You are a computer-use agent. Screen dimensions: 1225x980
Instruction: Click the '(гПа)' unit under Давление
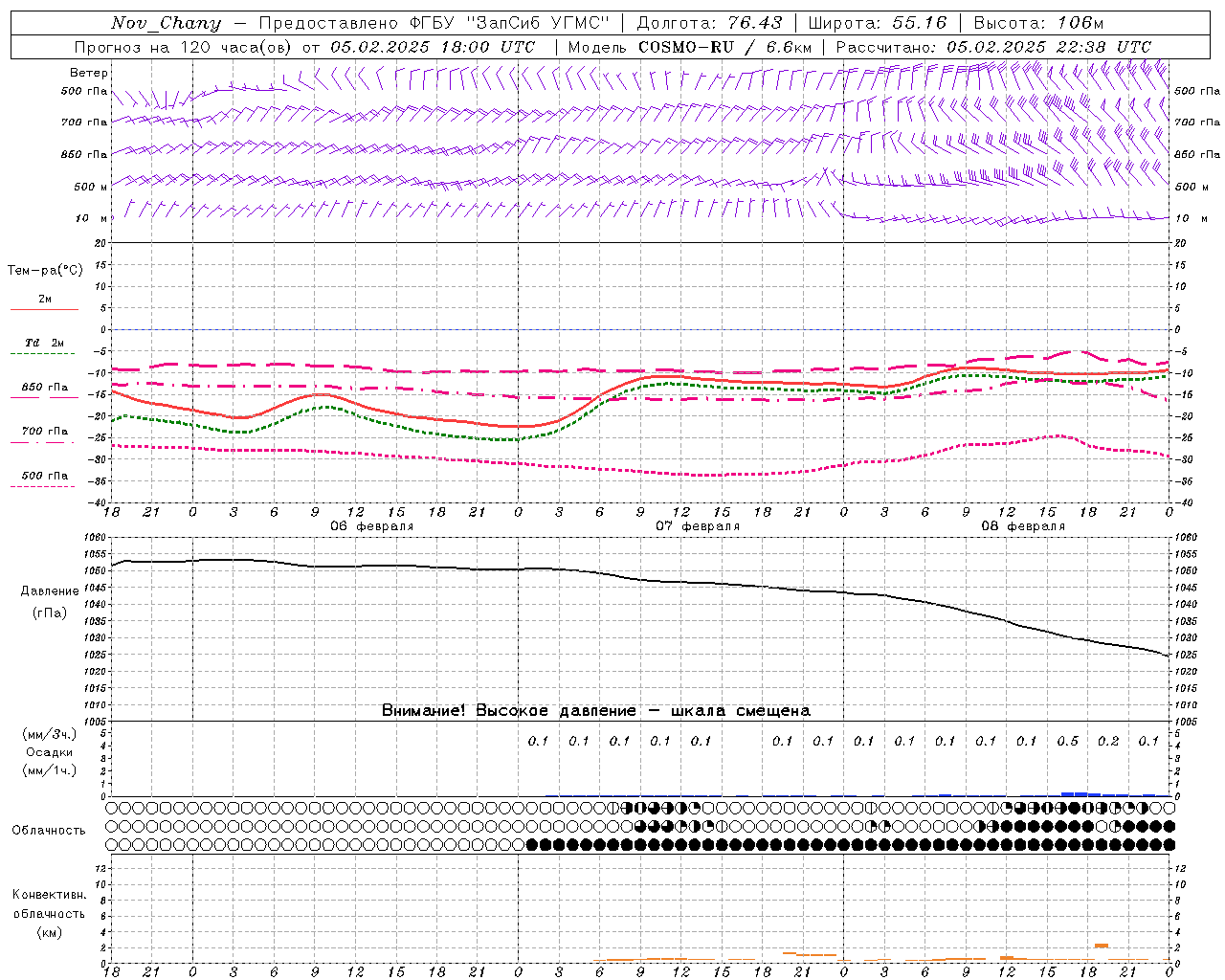pyautogui.click(x=50, y=613)
